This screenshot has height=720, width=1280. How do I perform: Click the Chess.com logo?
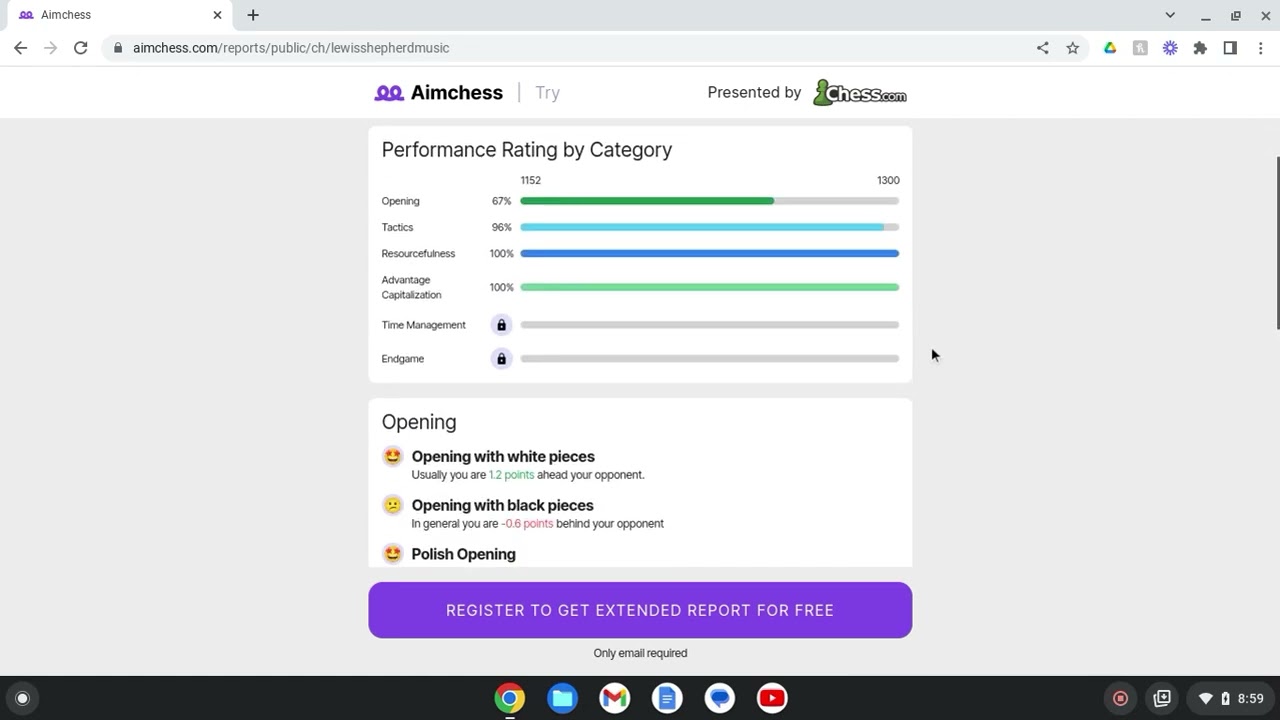(x=859, y=93)
